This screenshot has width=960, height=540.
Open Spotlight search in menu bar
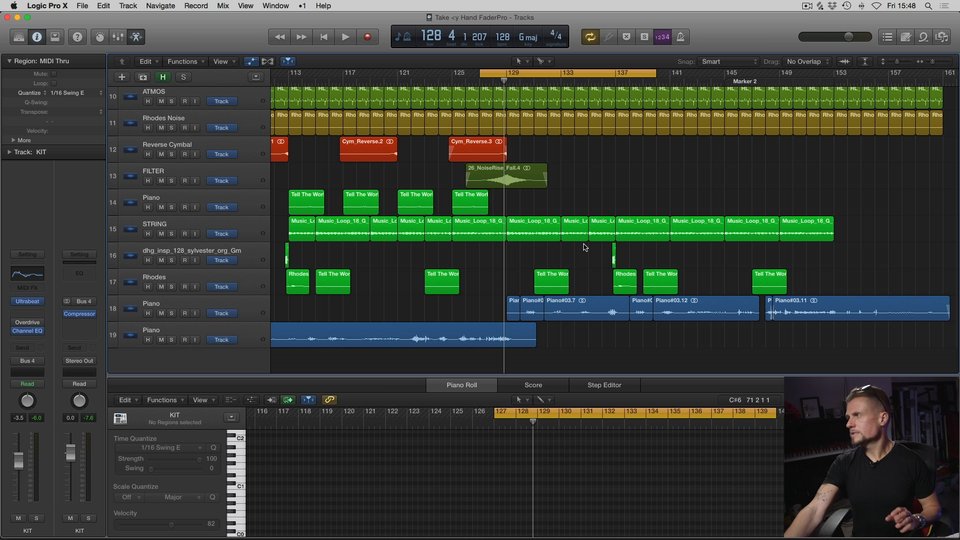point(928,6)
